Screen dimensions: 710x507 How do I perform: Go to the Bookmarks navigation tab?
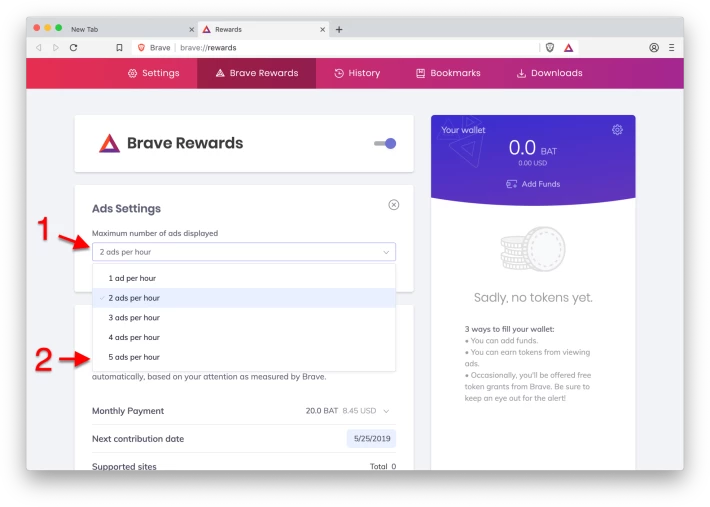pyautogui.click(x=448, y=73)
